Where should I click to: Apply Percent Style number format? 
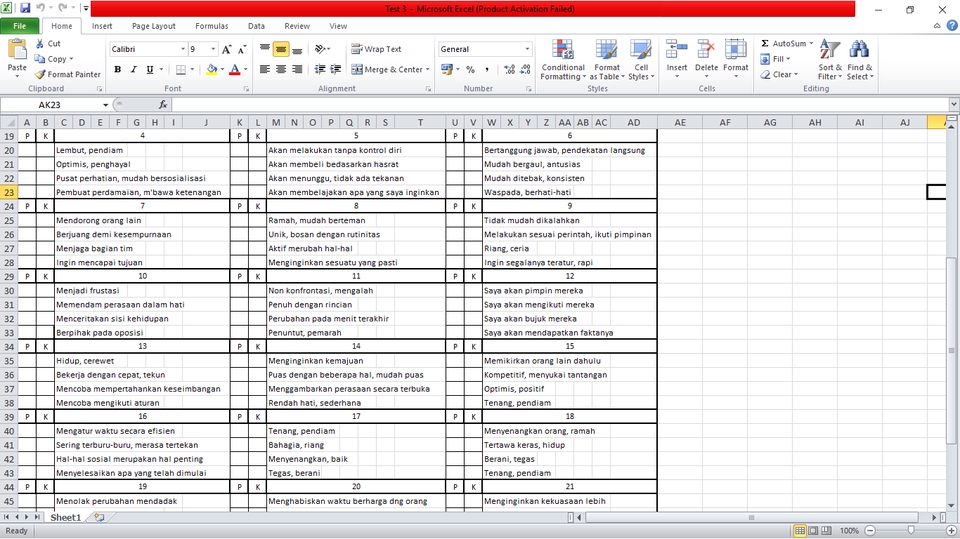tap(470, 69)
